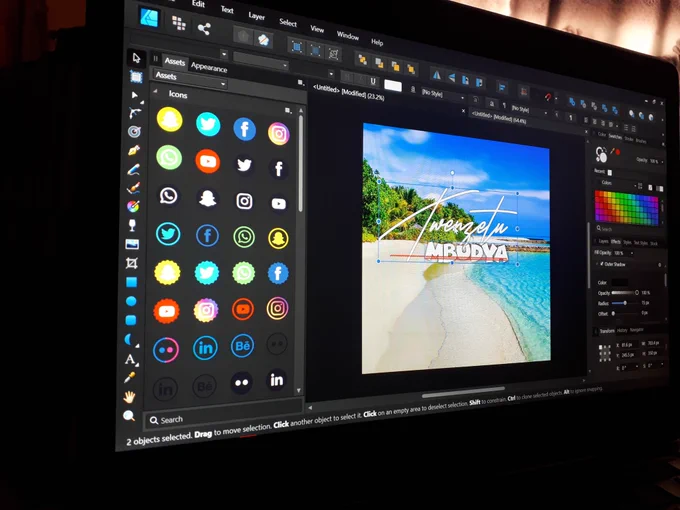The image size is (680, 510).
Task: Open the Assets category dropdown
Action: coord(190,79)
